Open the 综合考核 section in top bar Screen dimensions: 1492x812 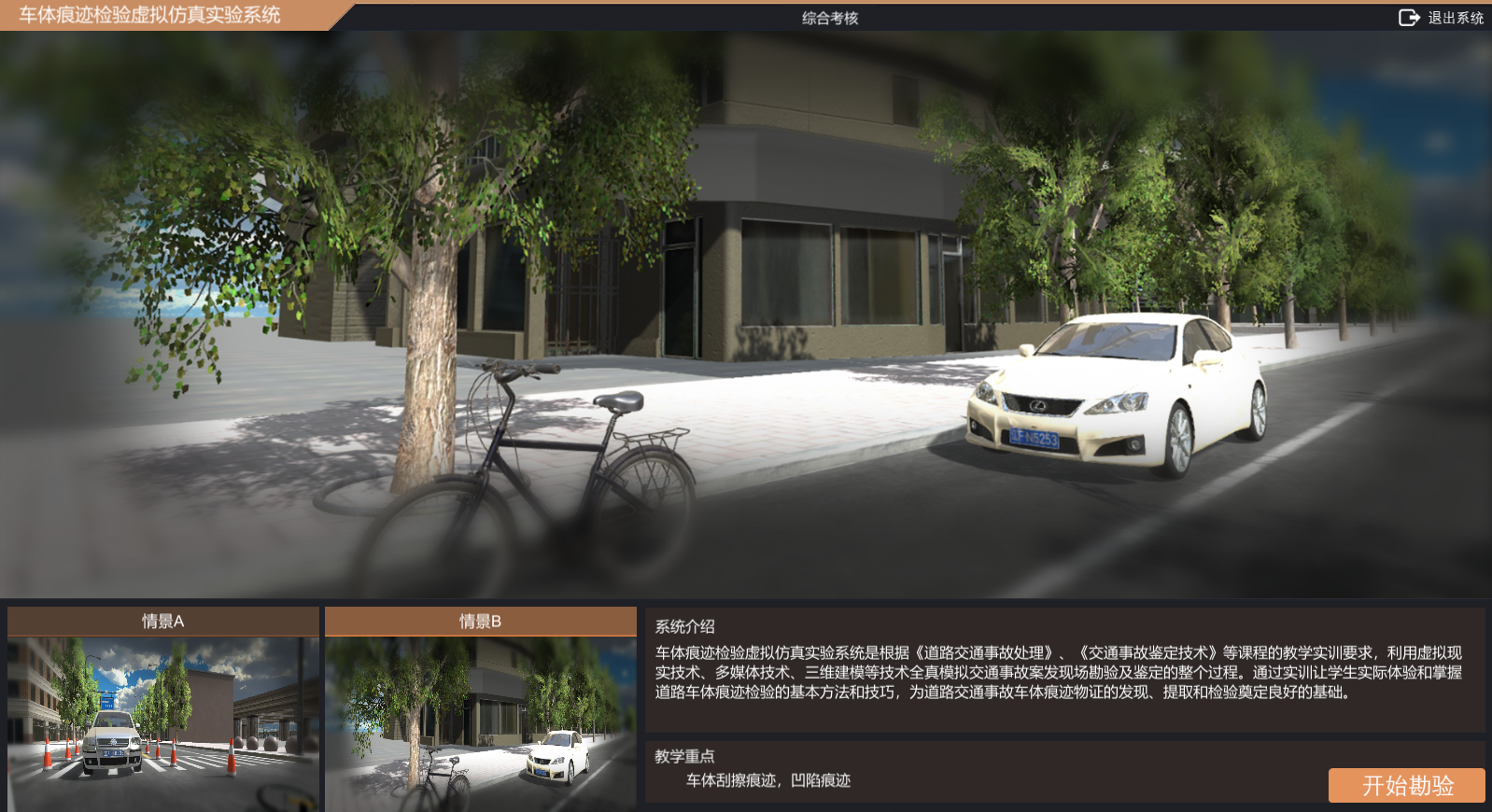pyautogui.click(x=829, y=18)
